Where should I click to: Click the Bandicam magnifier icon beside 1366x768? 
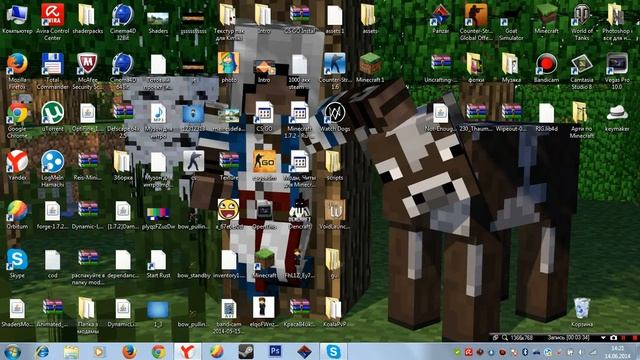505,338
